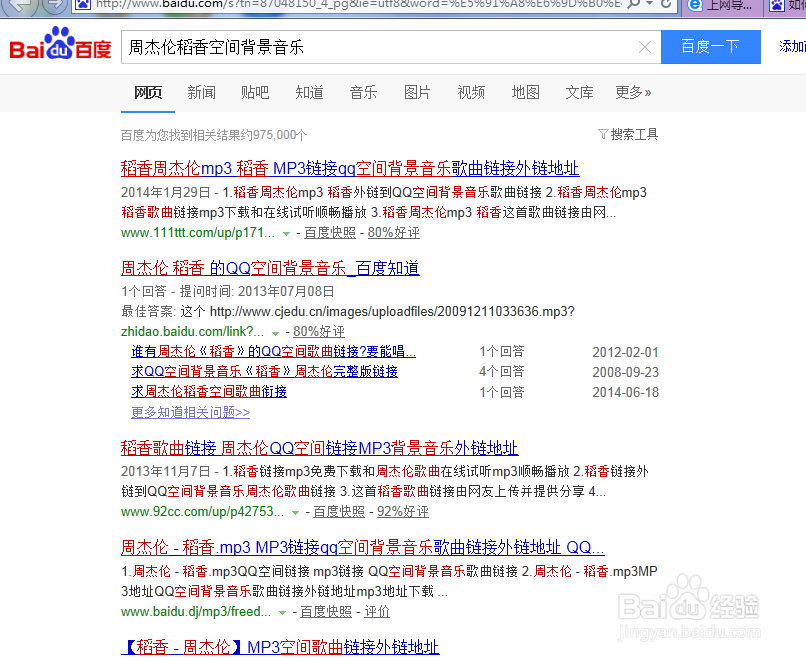Click the 92%好评 link
This screenshot has height=660, width=806.
coord(403,512)
